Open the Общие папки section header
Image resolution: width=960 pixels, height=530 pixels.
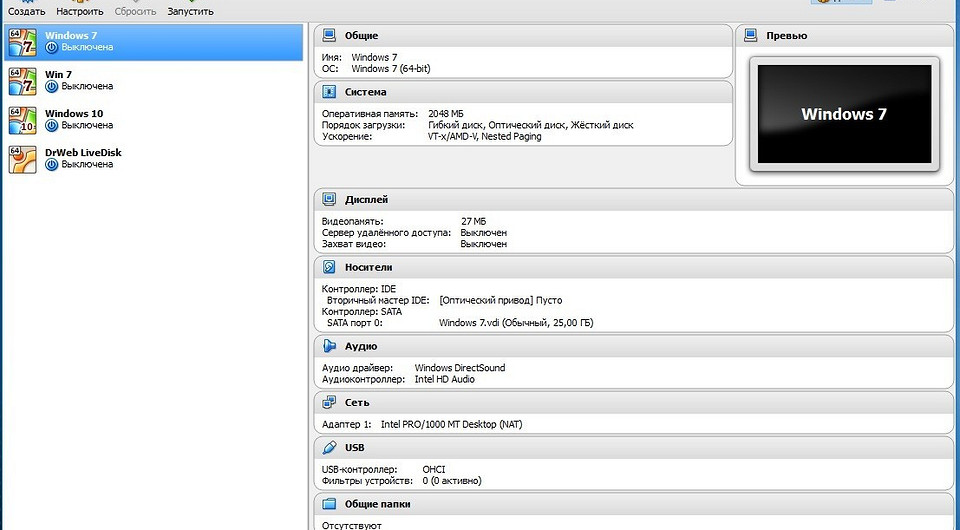[634, 504]
